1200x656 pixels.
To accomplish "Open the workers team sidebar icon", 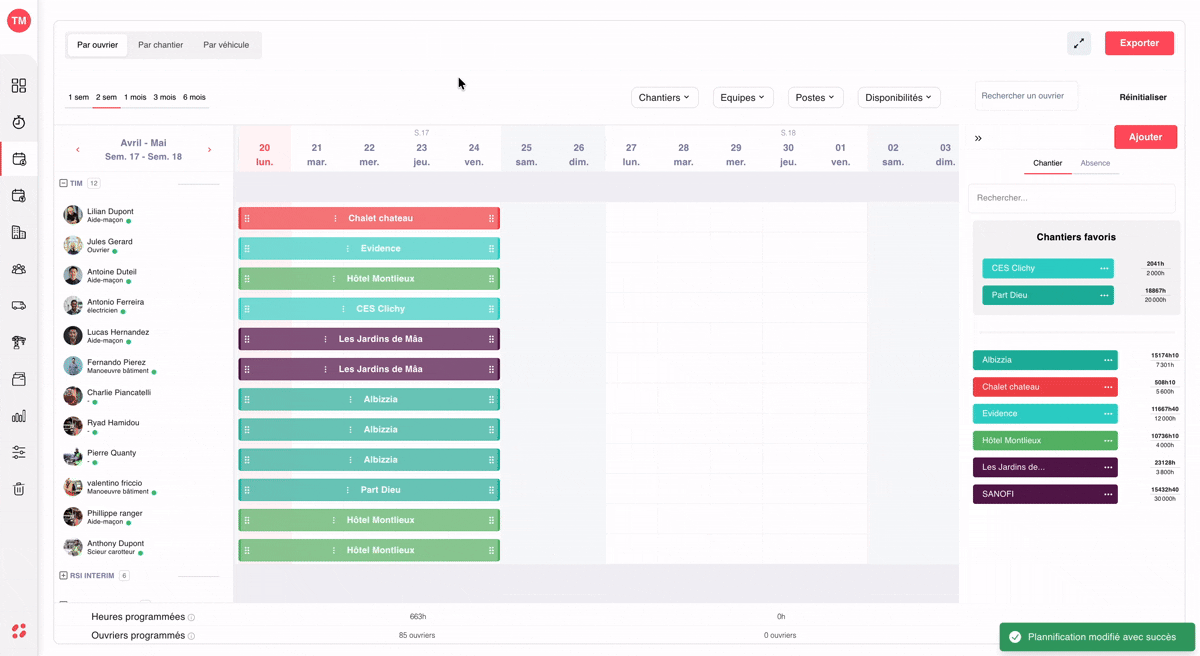I will click(x=19, y=269).
